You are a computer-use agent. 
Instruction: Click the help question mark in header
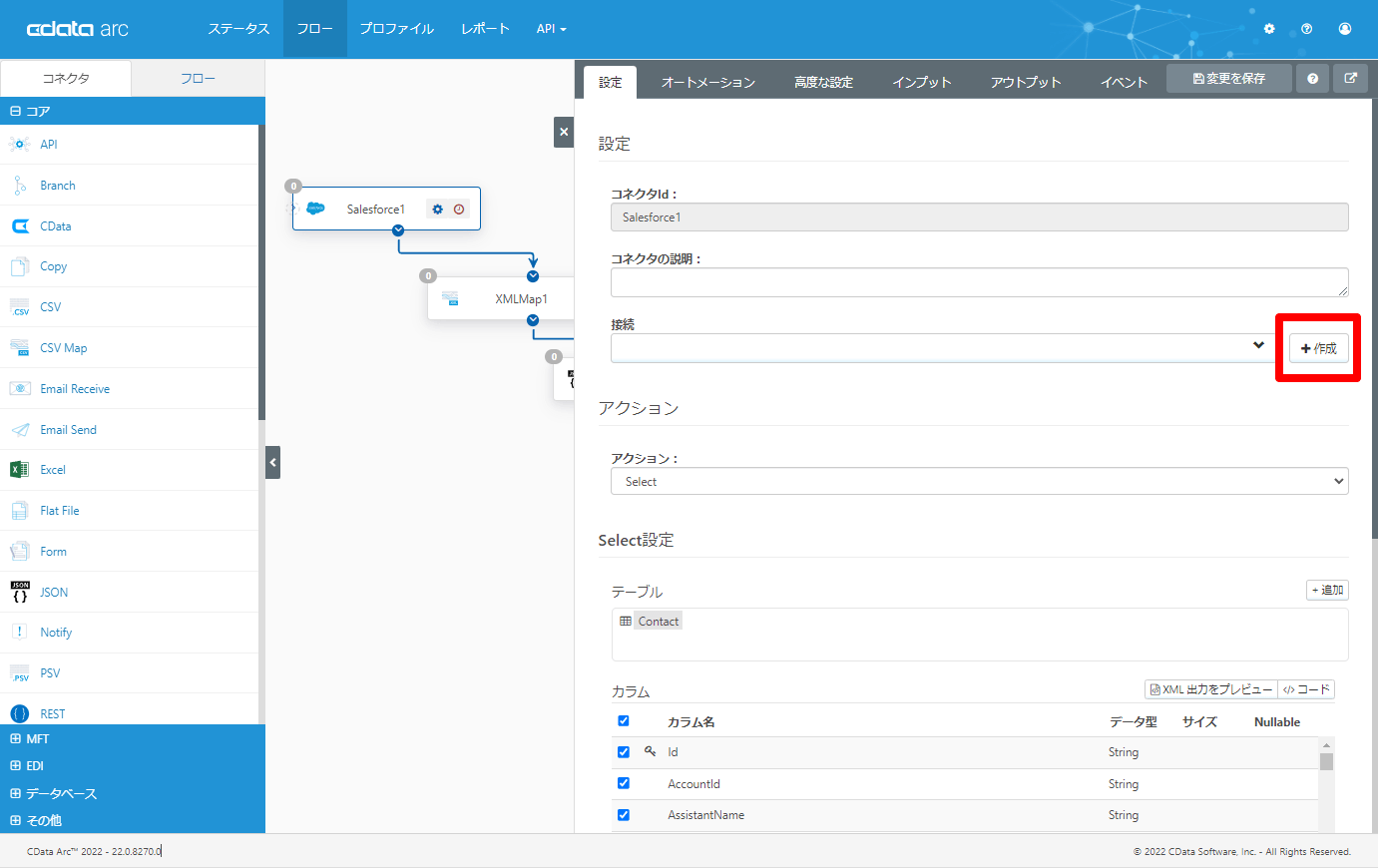1306,29
